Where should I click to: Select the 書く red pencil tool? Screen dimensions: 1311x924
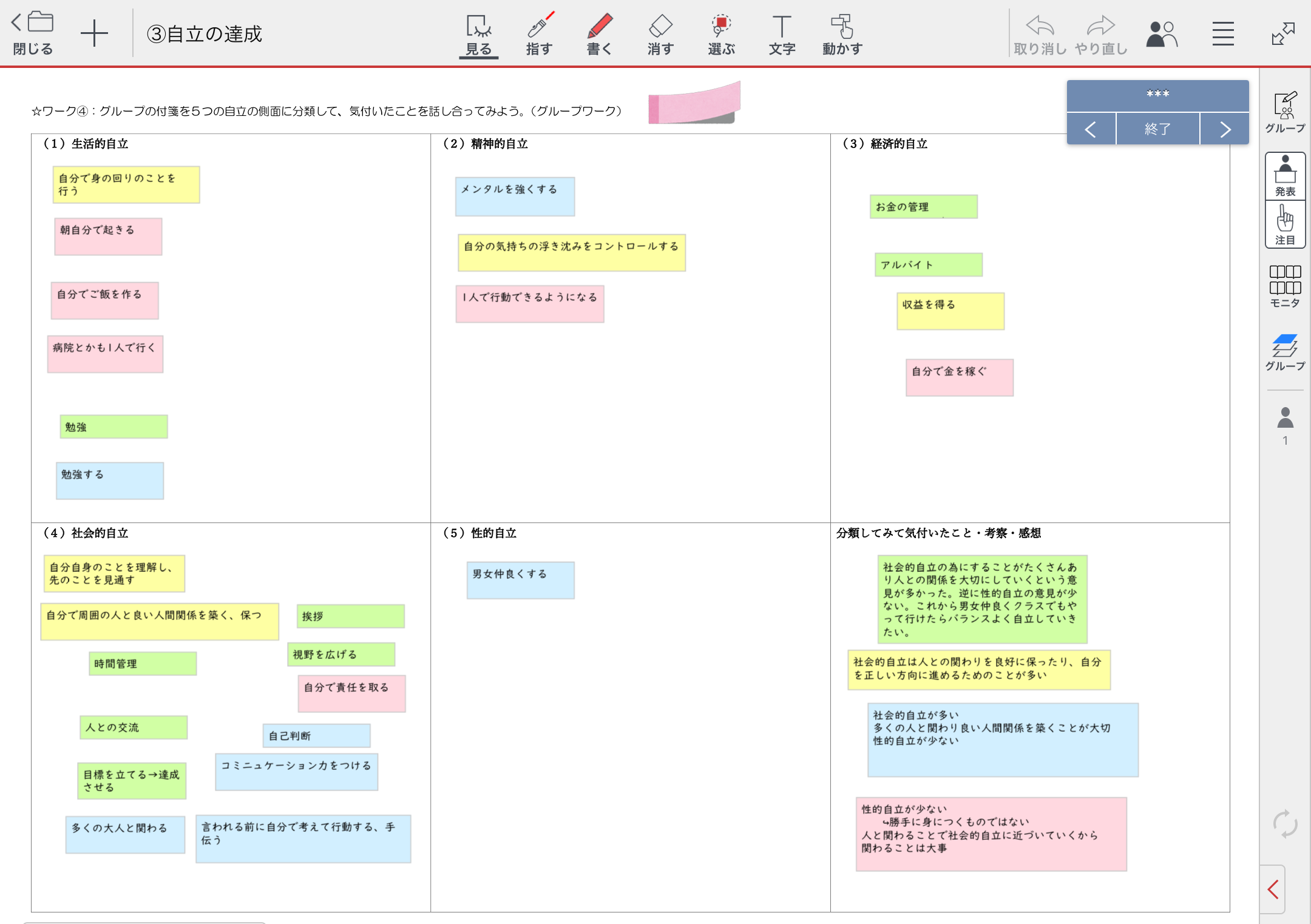point(599,34)
